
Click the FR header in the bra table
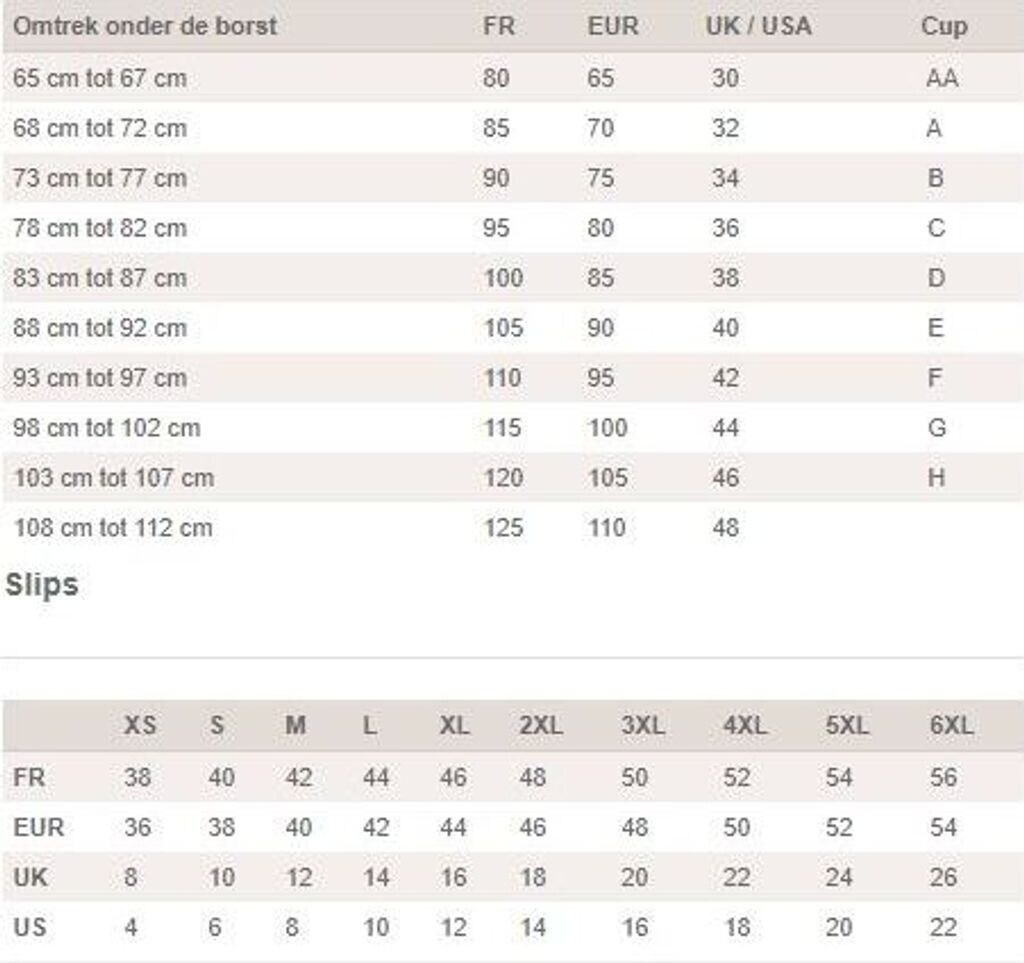[x=498, y=26]
